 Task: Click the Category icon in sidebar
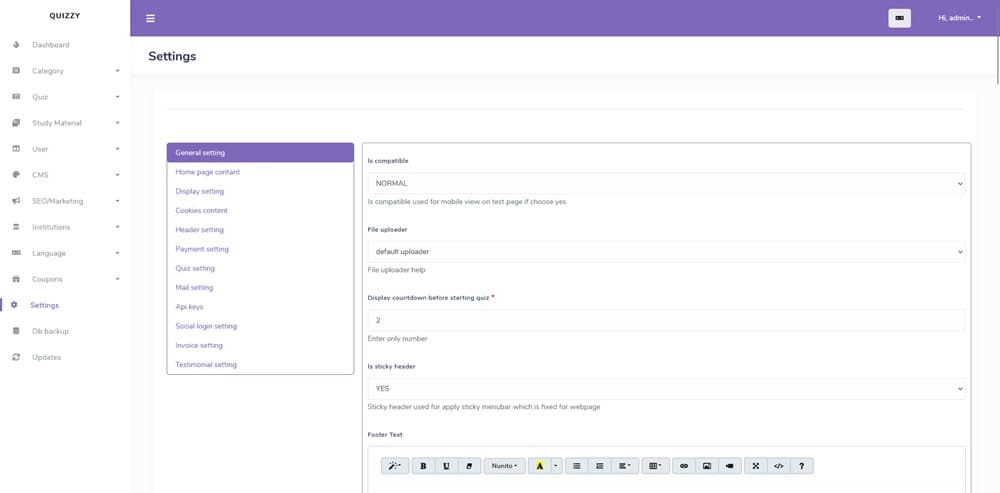tap(16, 71)
